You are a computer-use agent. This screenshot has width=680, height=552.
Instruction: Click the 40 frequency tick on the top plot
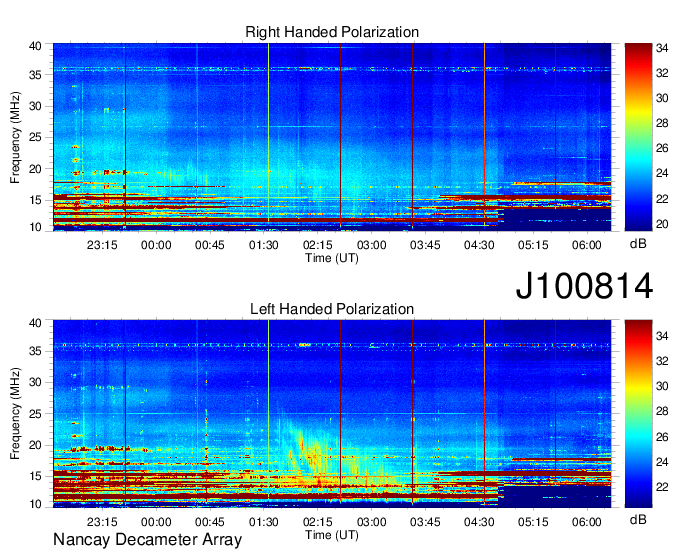tap(35, 46)
